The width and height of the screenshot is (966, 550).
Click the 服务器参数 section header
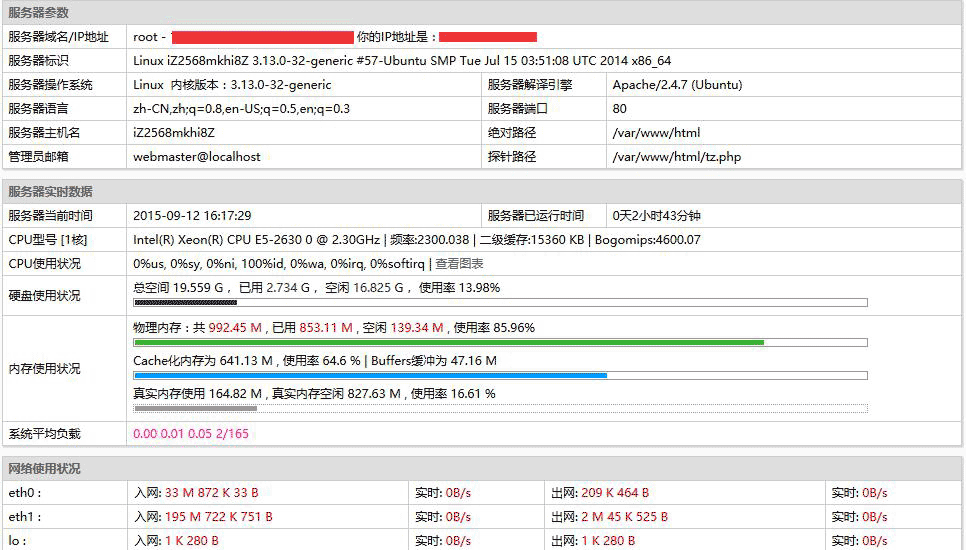tap(38, 13)
